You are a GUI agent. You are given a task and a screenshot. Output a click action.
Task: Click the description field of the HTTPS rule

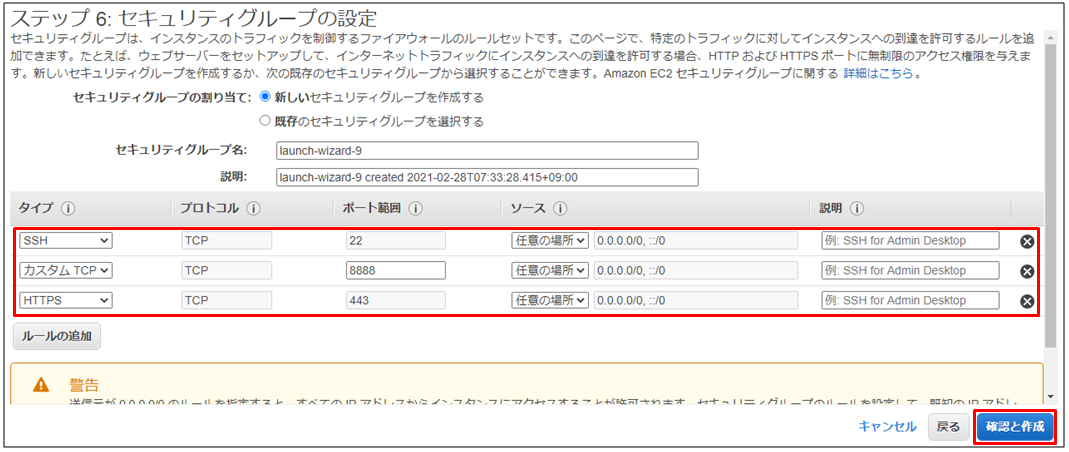click(x=910, y=301)
